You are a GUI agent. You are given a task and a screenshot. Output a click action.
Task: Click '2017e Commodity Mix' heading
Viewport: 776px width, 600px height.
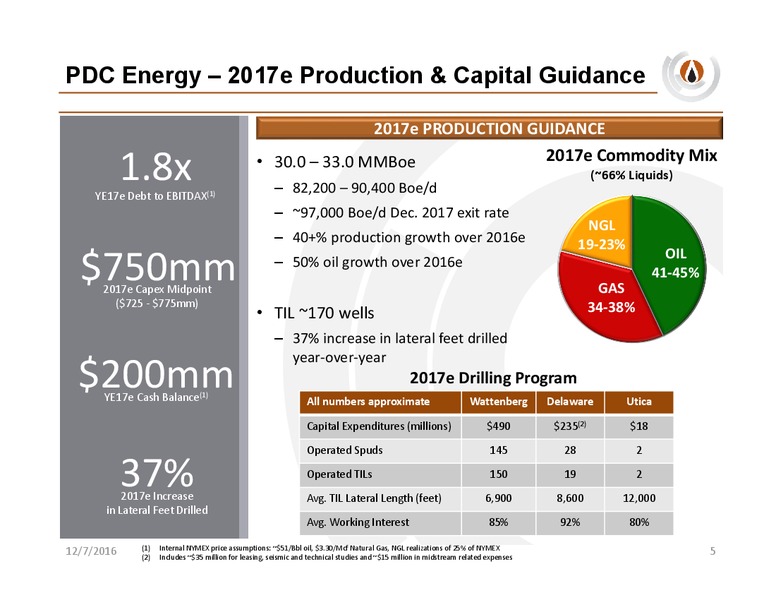[631, 155]
